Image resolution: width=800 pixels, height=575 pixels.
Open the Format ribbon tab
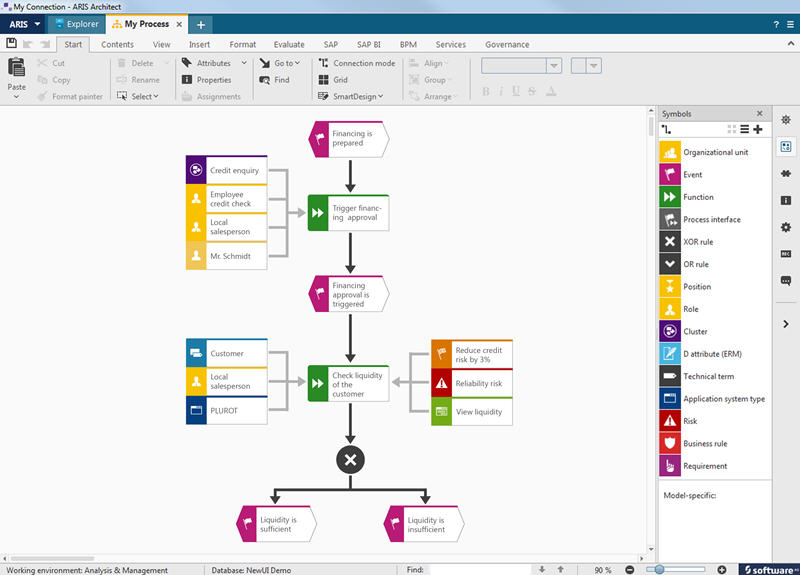243,44
